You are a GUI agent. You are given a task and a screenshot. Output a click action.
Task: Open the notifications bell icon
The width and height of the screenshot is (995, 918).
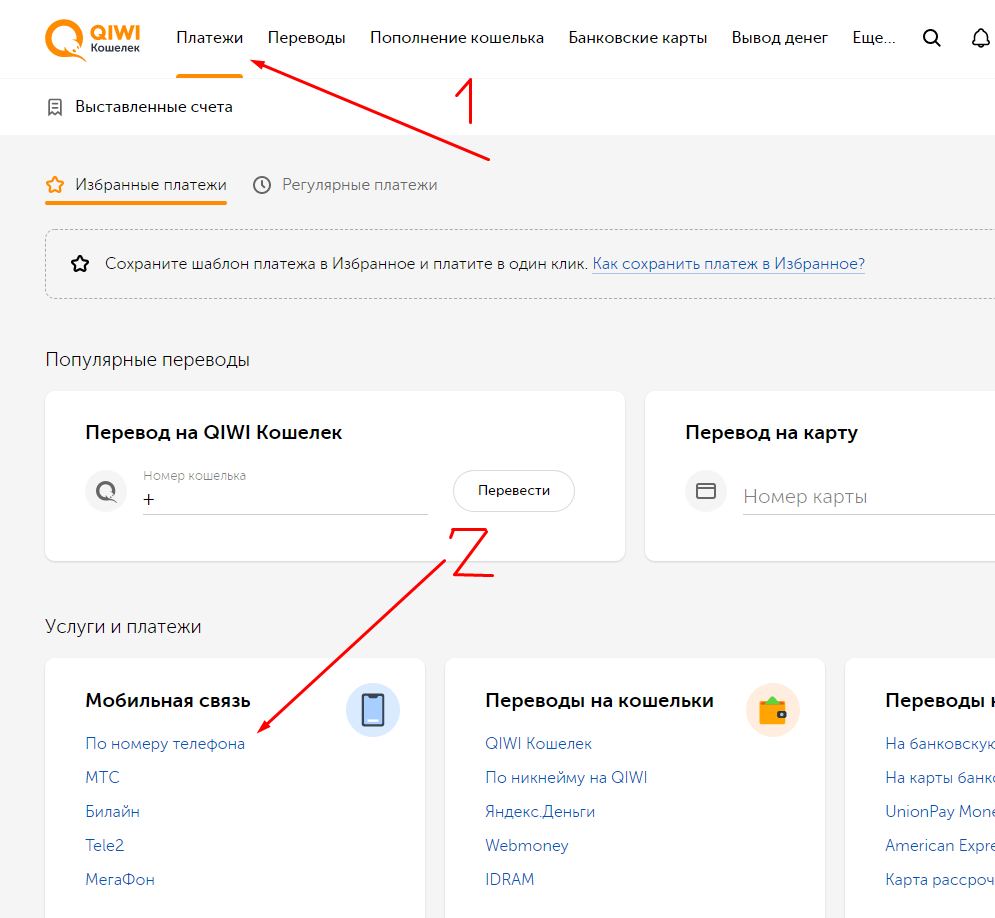(x=980, y=38)
